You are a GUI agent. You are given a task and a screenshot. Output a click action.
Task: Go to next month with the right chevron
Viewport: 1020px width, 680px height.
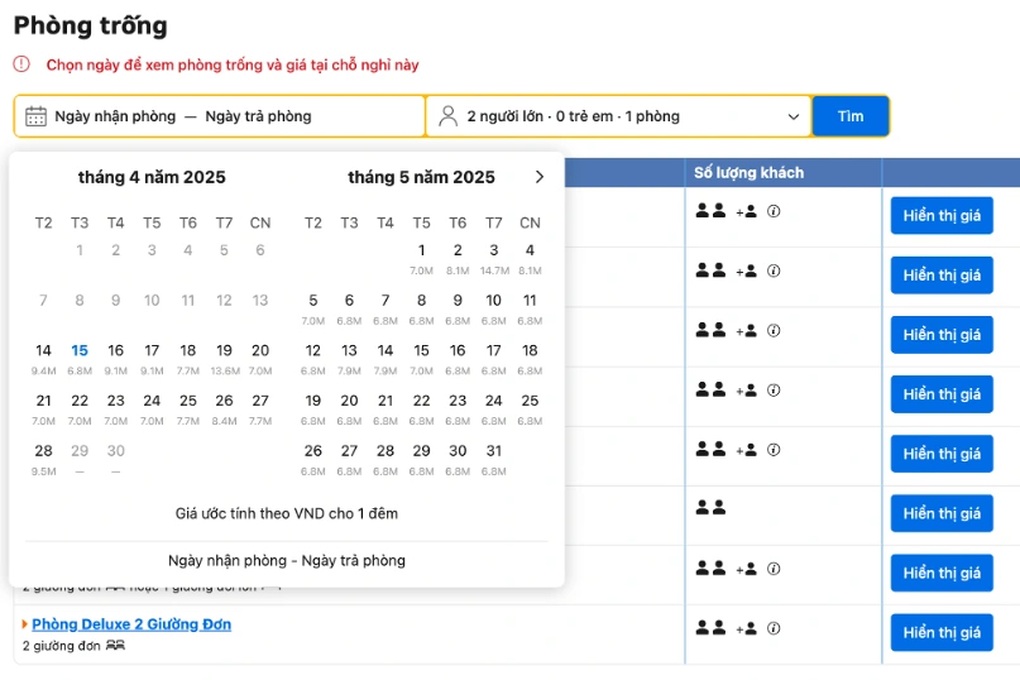[x=539, y=177]
